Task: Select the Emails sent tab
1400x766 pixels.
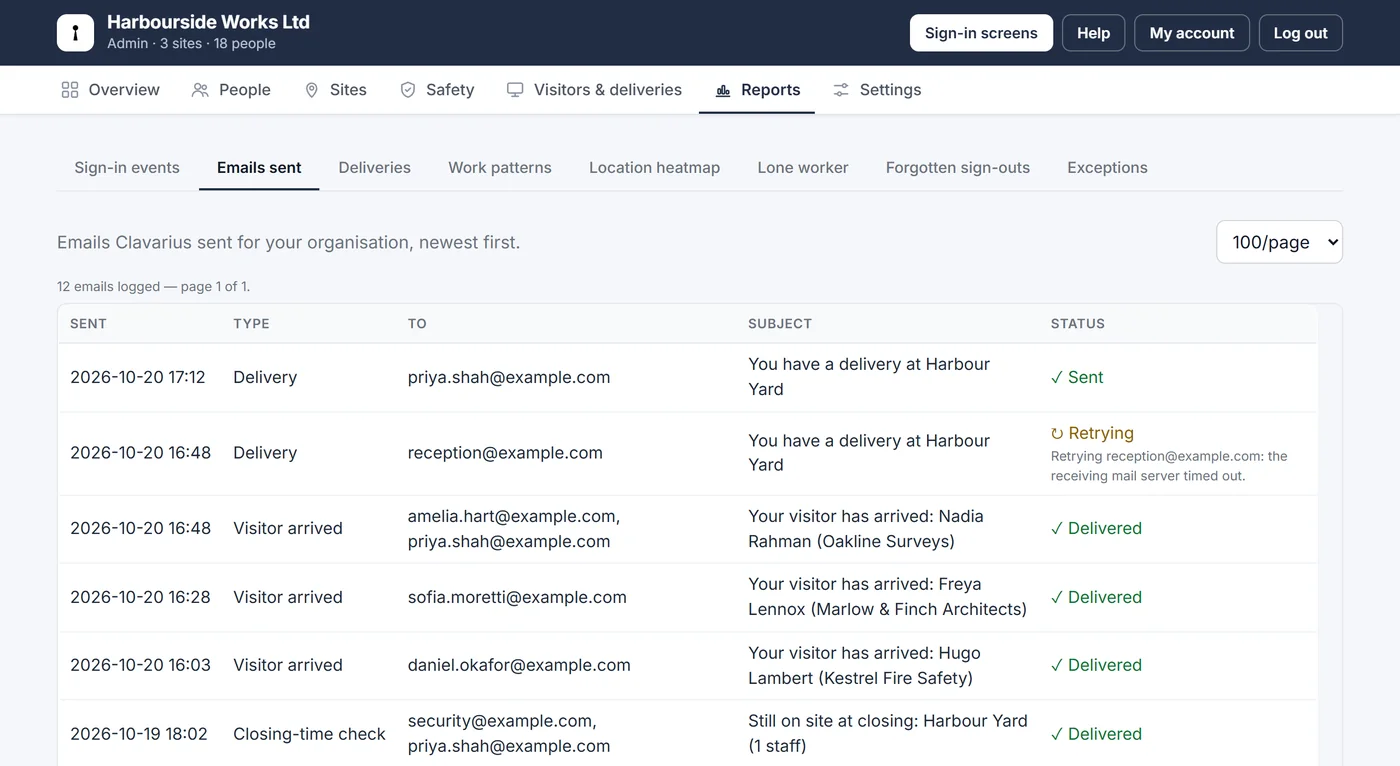Action: click(259, 168)
